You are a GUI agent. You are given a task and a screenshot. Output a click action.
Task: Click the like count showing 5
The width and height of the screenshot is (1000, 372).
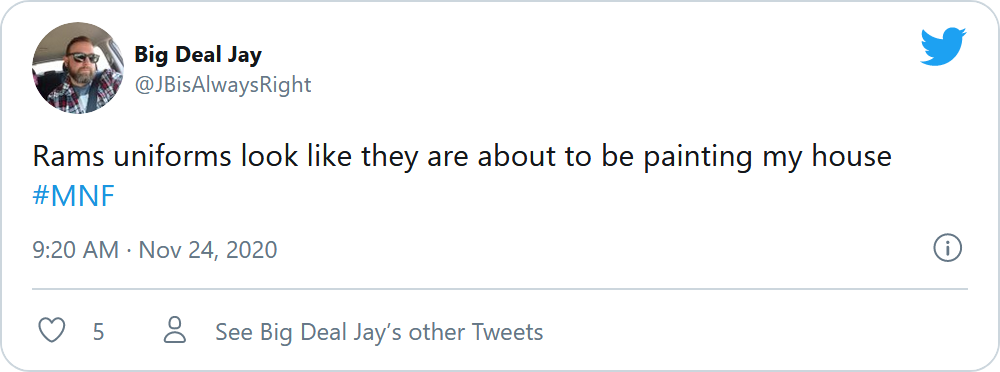(x=98, y=332)
